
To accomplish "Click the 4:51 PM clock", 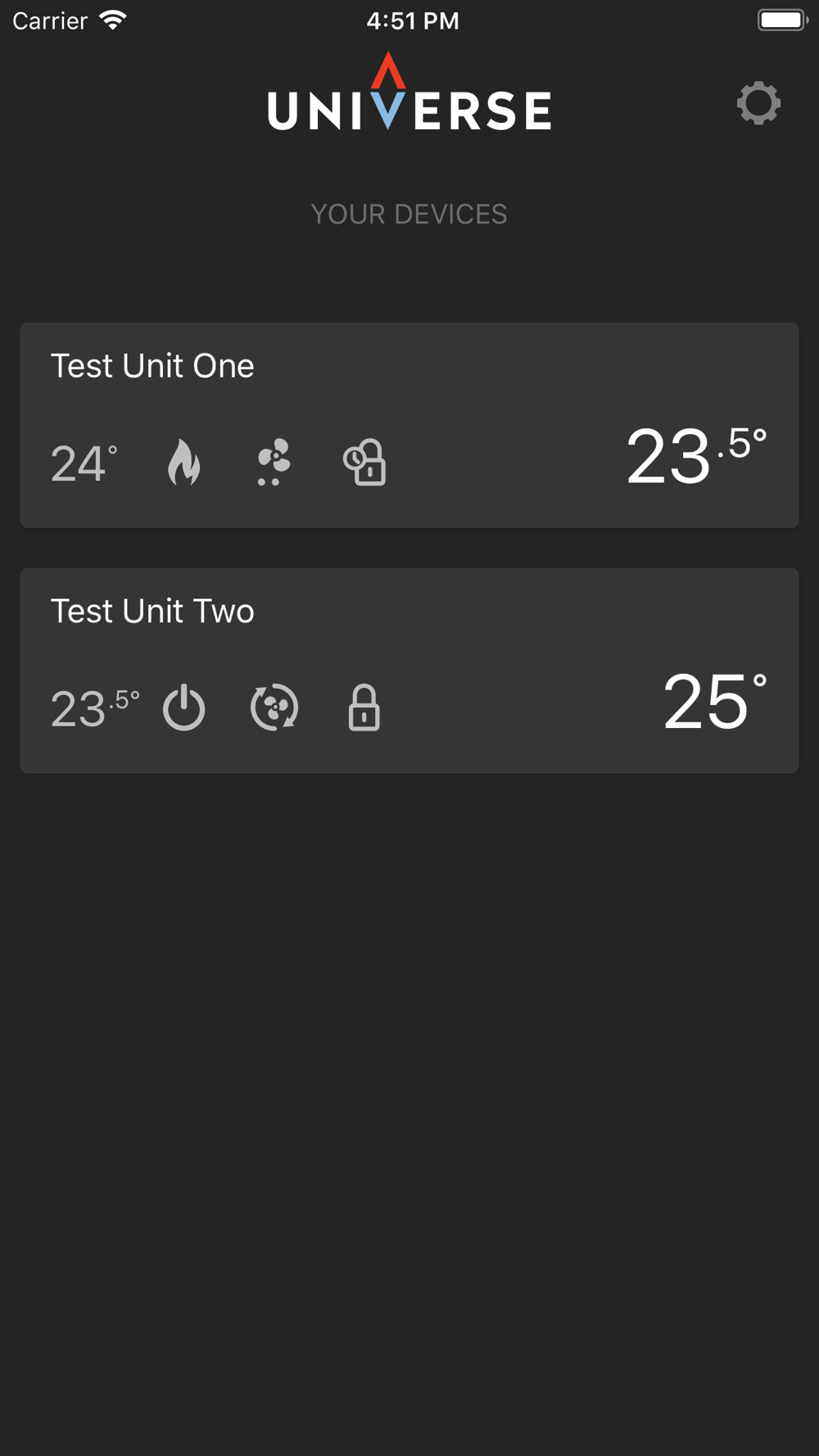I will (x=413, y=20).
